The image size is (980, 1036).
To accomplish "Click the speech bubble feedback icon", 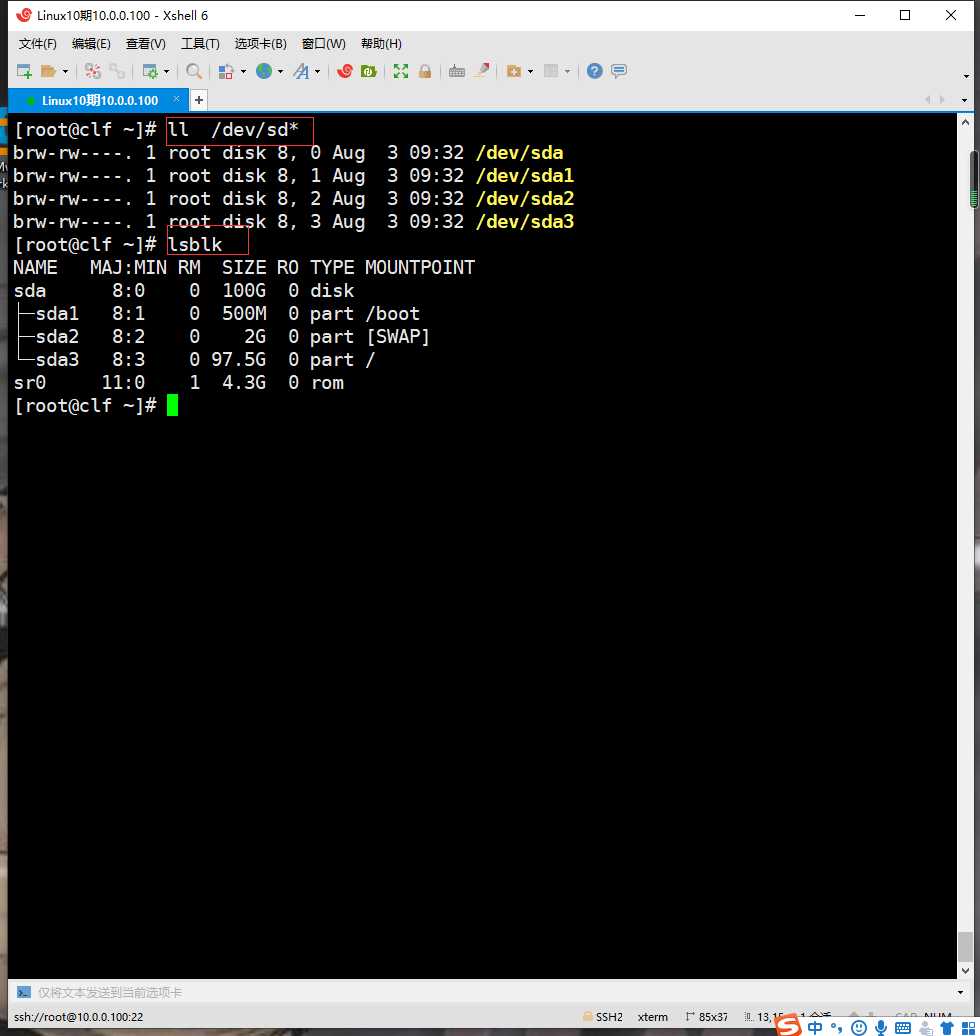I will (x=619, y=71).
